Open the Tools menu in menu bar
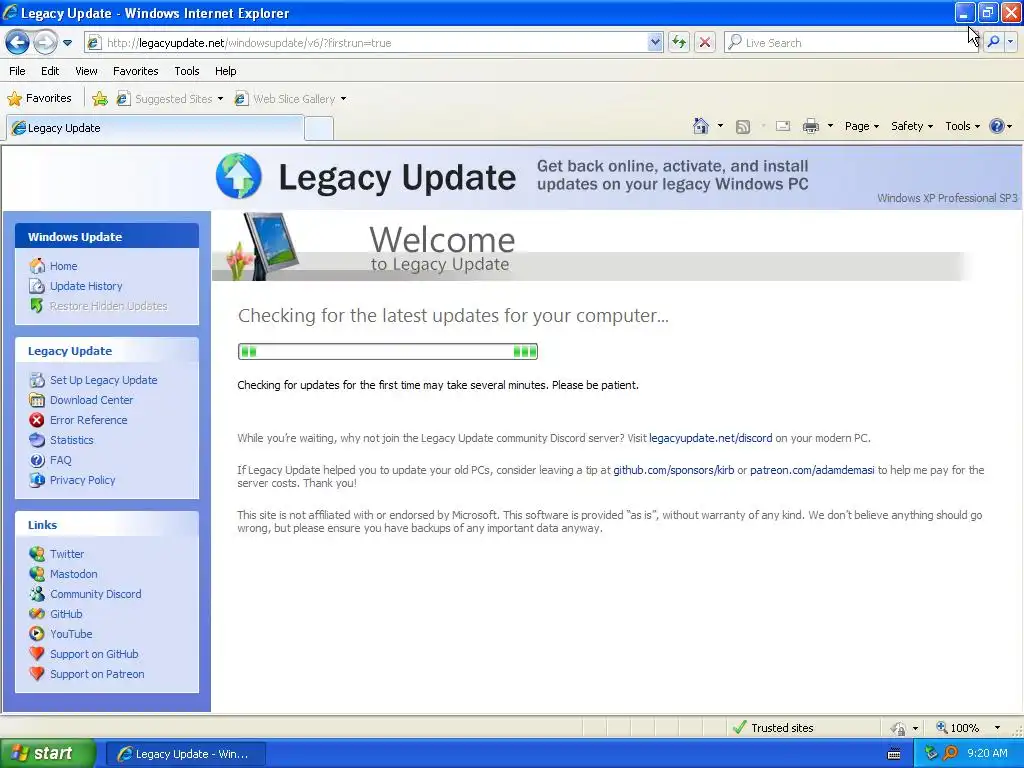This screenshot has width=1024, height=768. [x=187, y=71]
